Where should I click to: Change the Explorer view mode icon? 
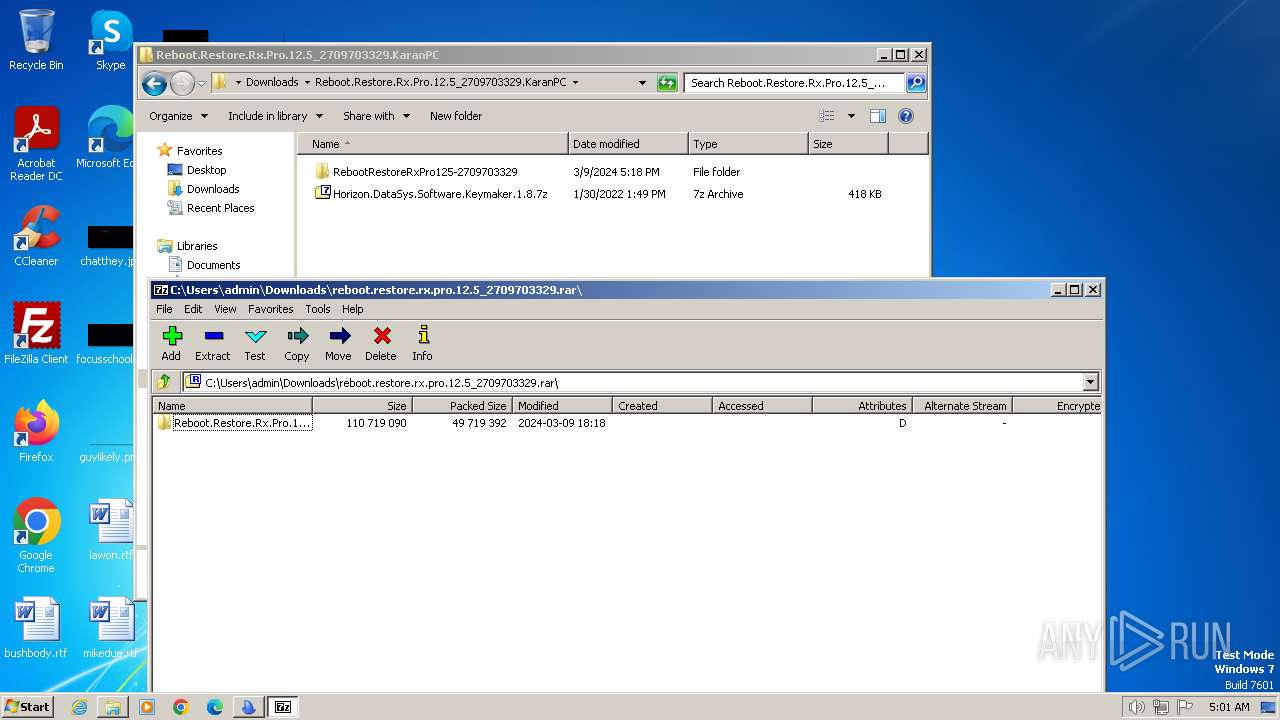(827, 116)
